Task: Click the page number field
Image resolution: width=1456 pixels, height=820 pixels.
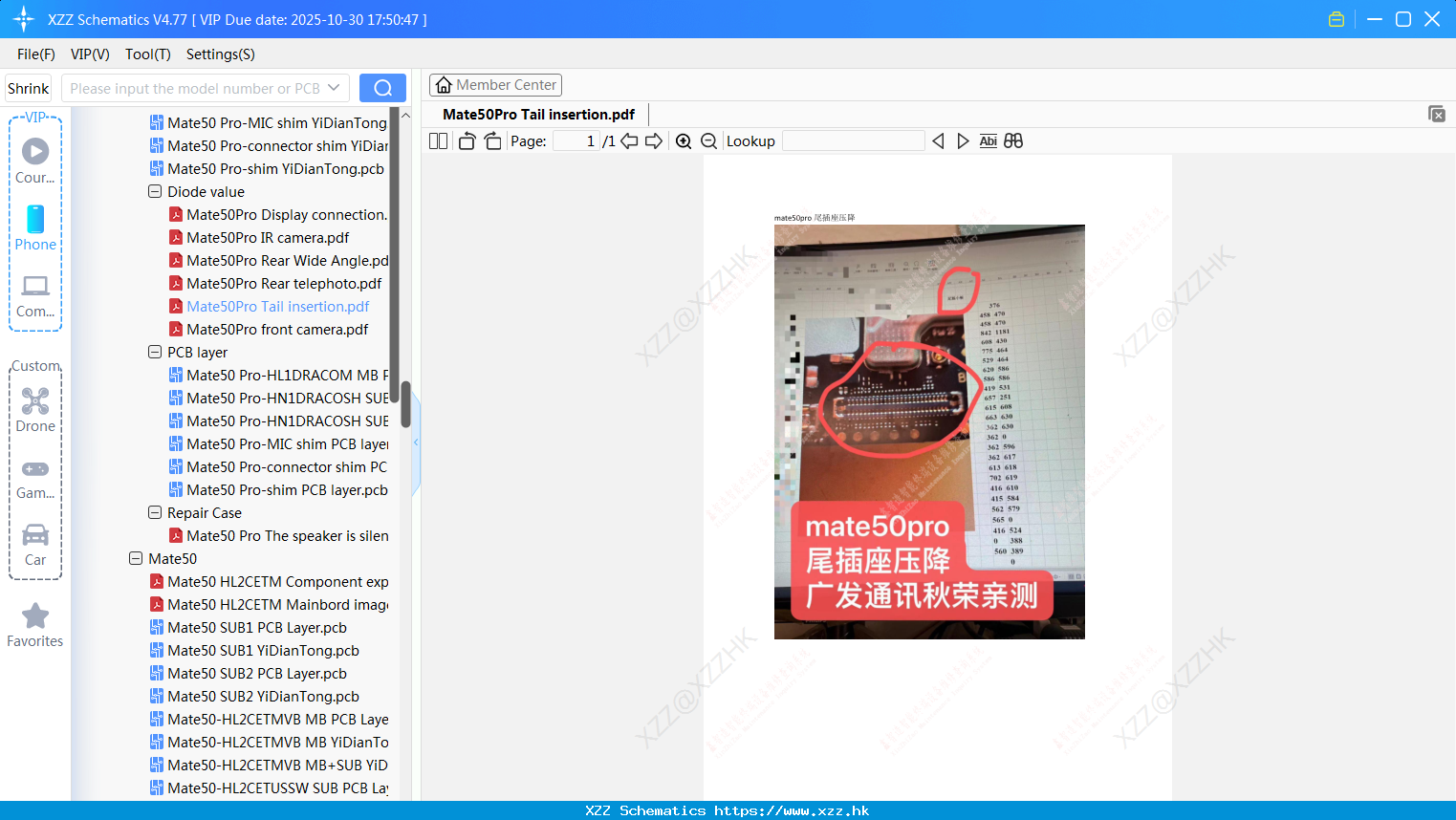Action: click(576, 141)
